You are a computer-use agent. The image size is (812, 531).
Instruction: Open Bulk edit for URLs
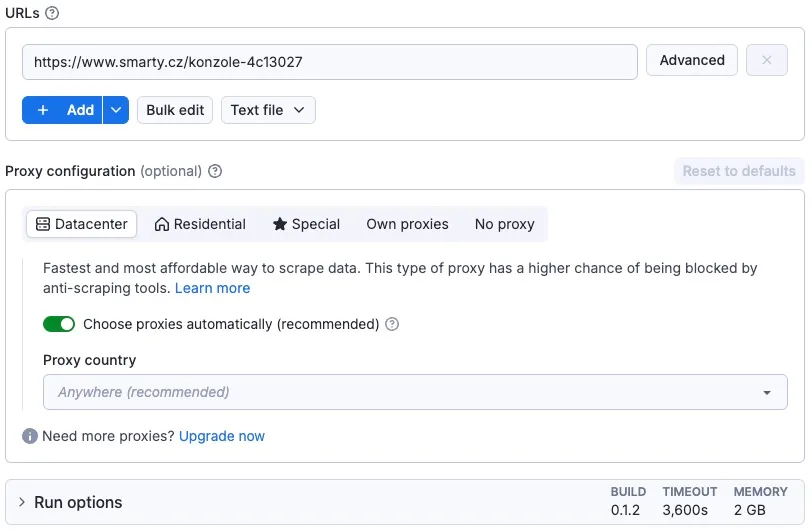click(175, 110)
